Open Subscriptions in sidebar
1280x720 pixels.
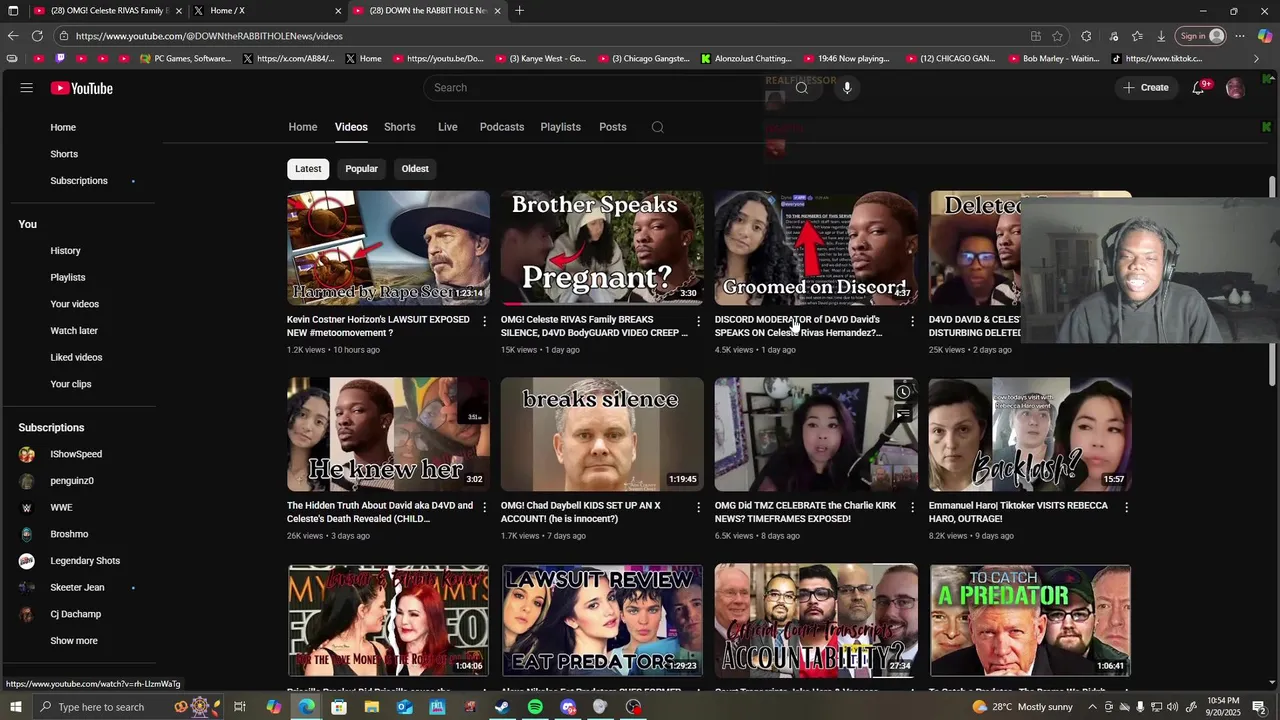click(x=78, y=181)
